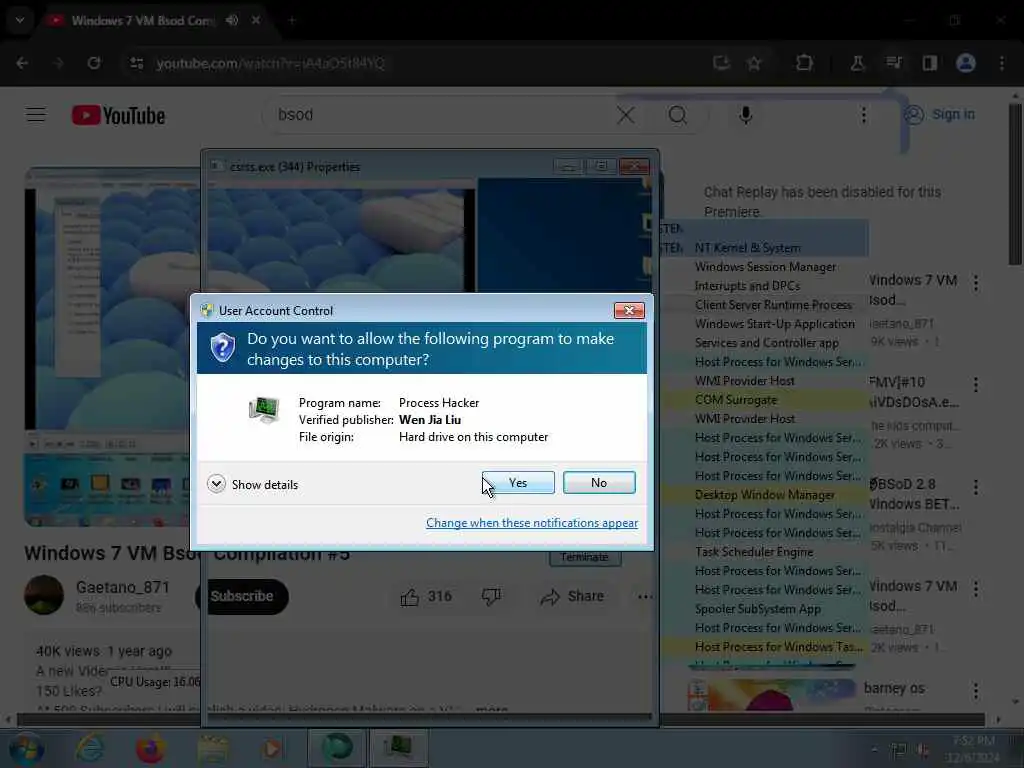The image size is (1024, 768).
Task: Open the tab search dropdown arrow
Action: pos(20,20)
